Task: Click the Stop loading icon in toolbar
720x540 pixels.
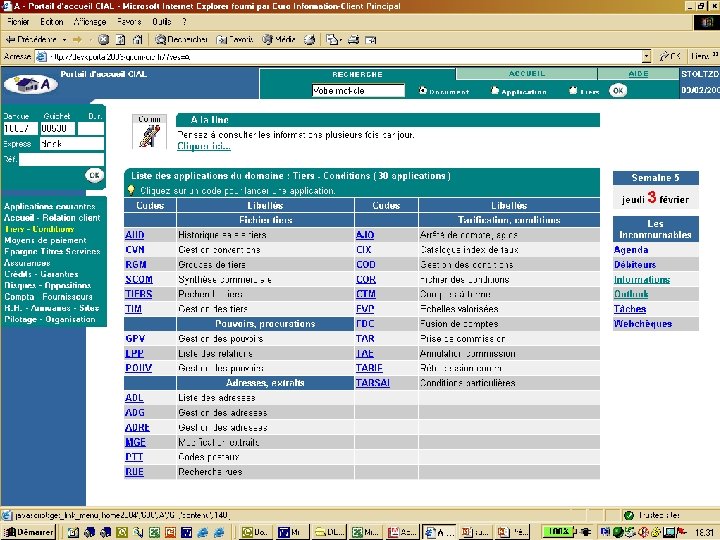Action: click(103, 39)
